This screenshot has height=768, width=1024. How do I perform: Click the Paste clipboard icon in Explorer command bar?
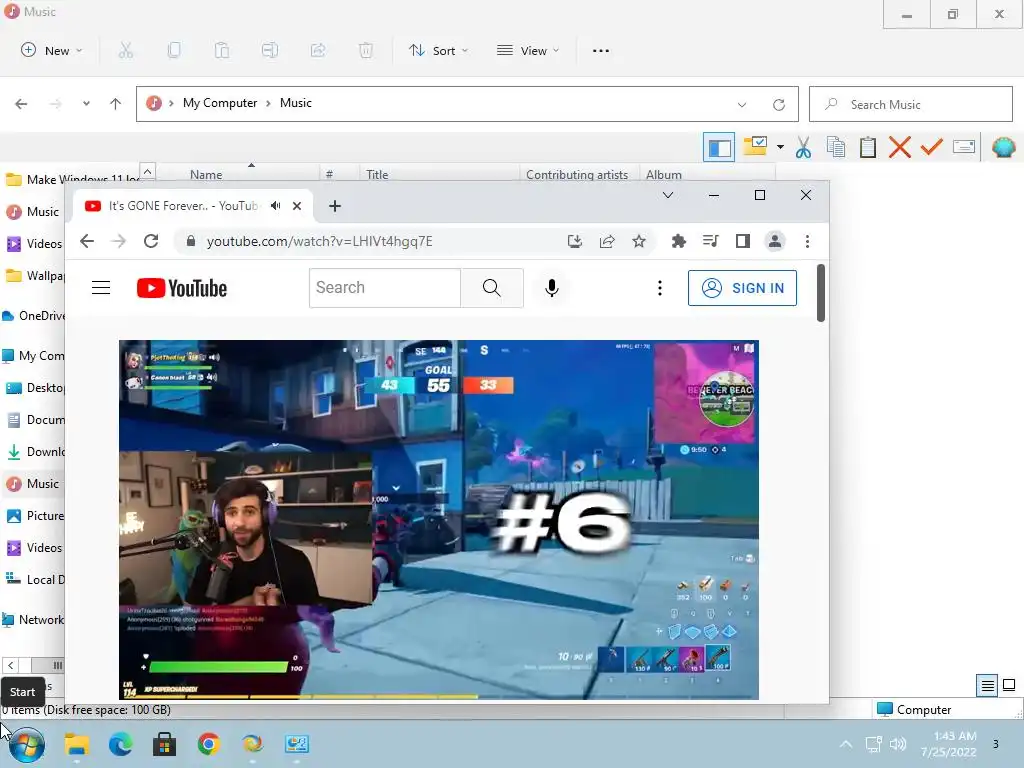(x=222, y=50)
